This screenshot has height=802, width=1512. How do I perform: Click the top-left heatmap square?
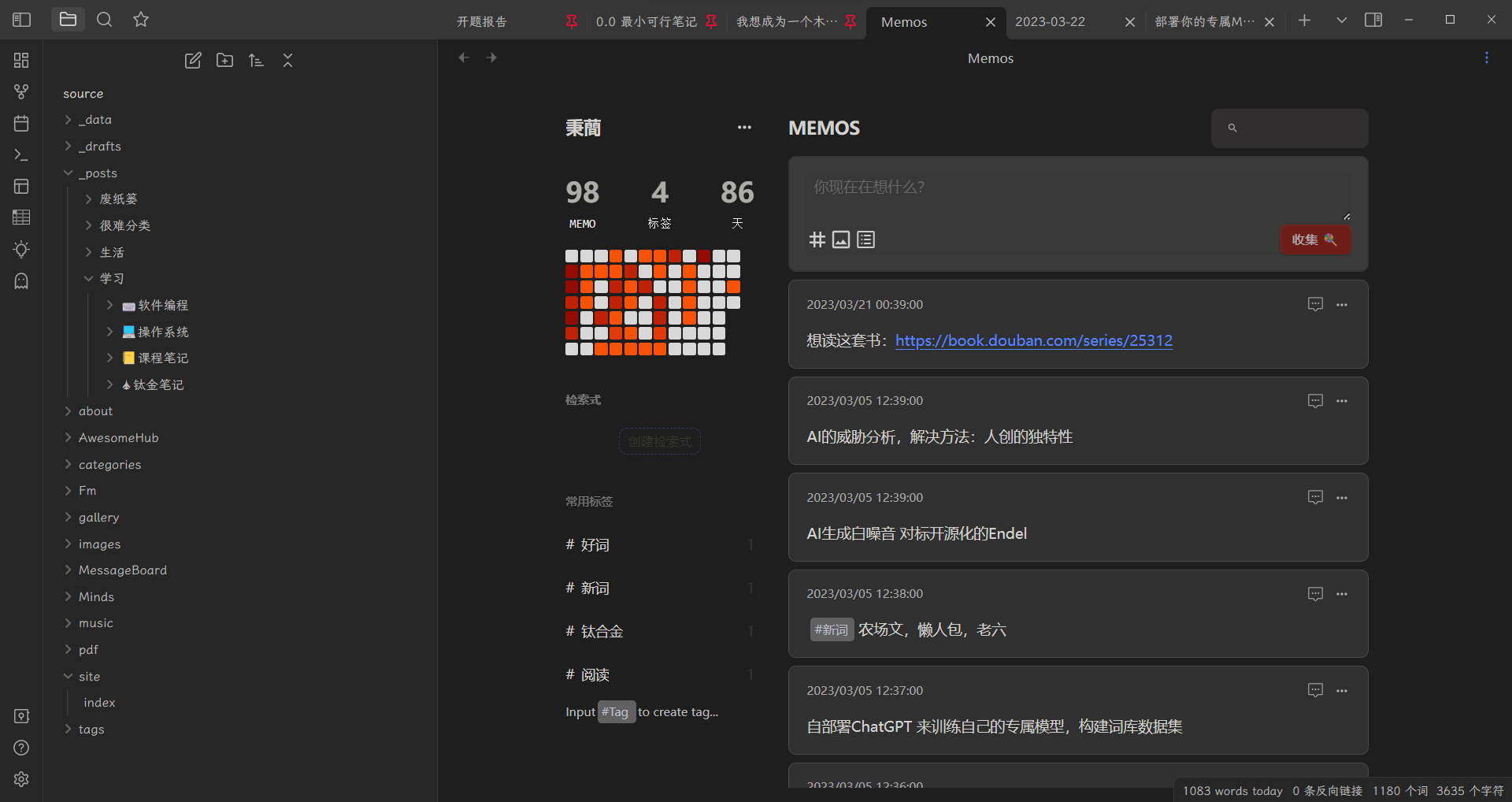(572, 256)
